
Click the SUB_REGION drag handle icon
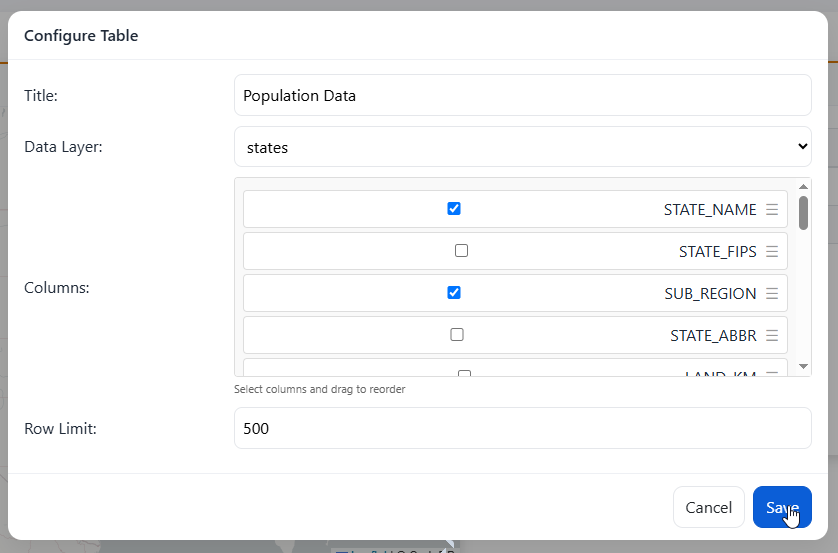[x=772, y=294]
